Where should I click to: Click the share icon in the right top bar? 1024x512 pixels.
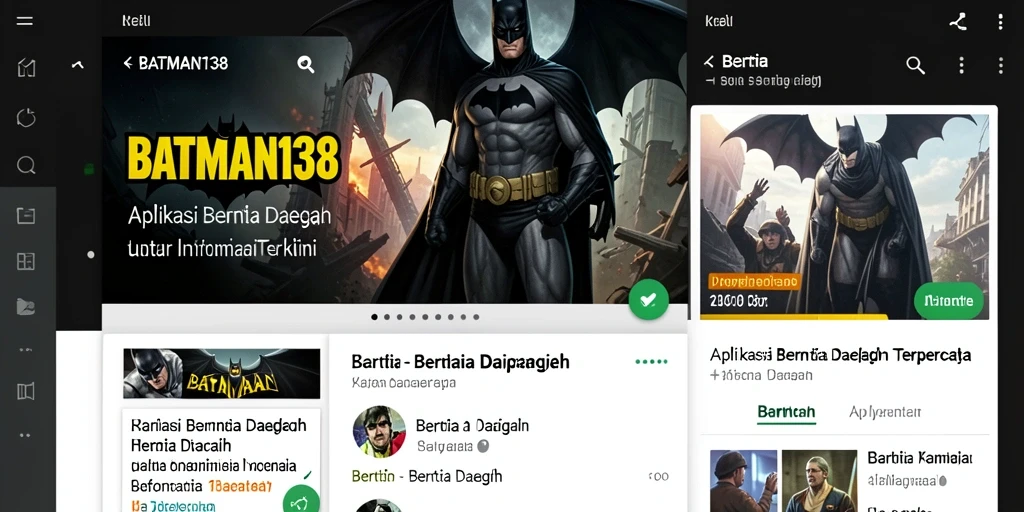[x=957, y=22]
